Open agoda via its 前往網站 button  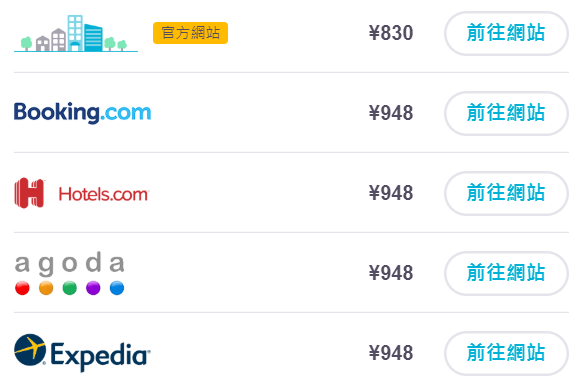point(506,273)
